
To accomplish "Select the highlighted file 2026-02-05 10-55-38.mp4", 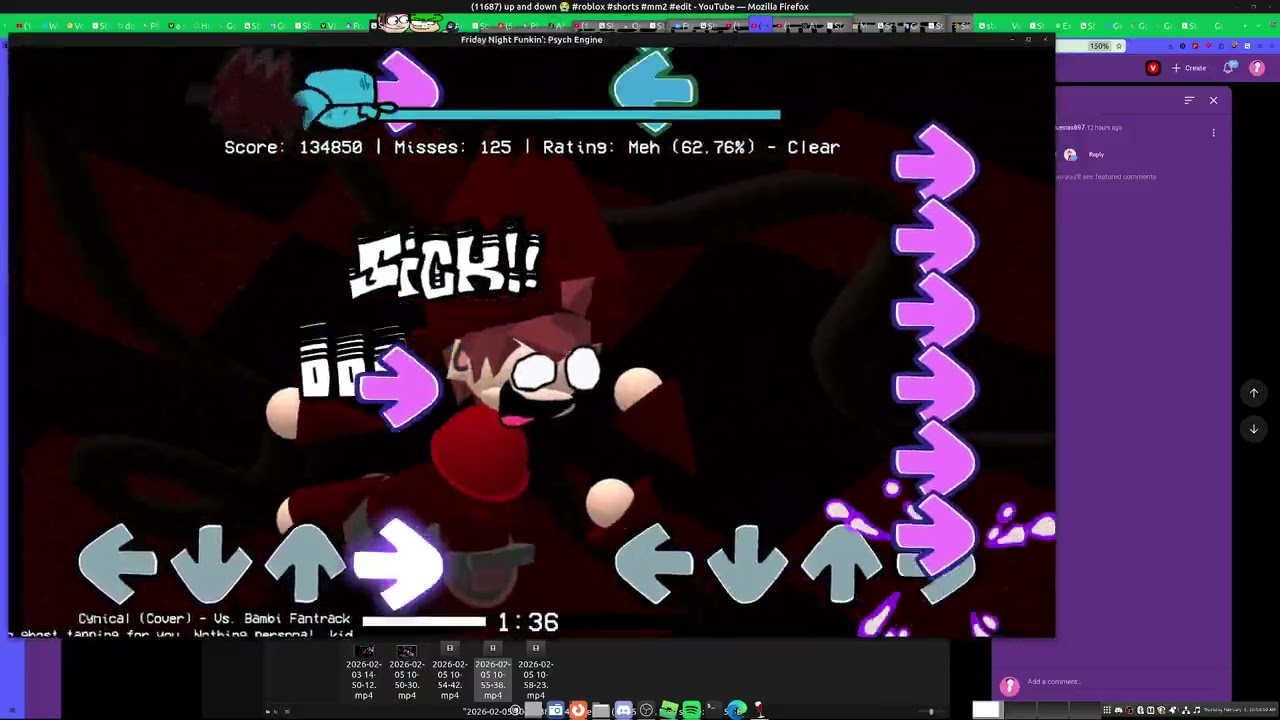I will pyautogui.click(x=493, y=673).
